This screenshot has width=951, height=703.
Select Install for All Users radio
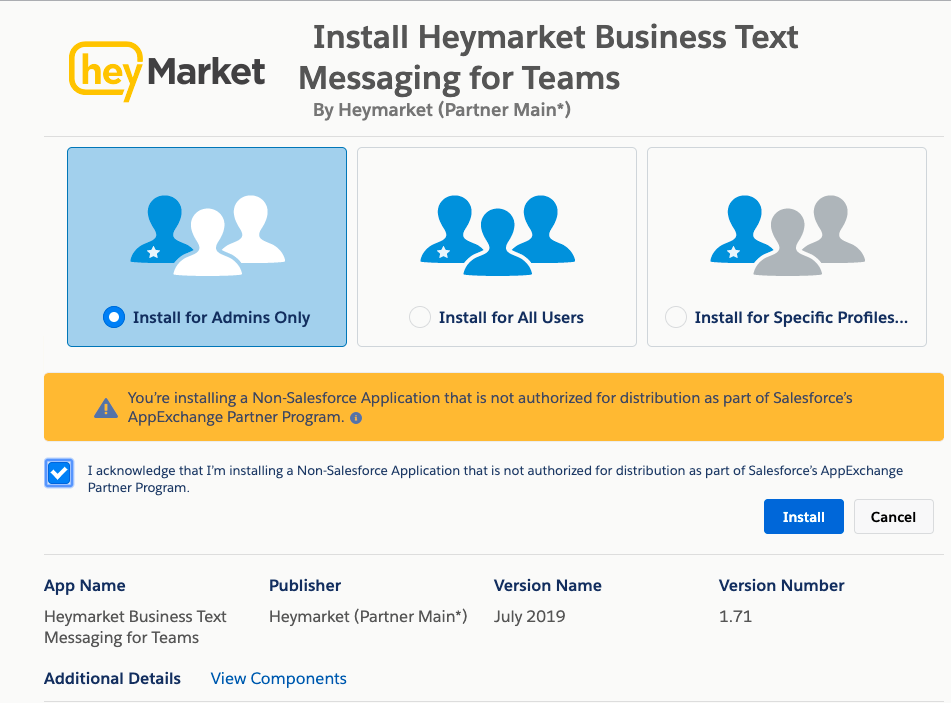point(420,317)
